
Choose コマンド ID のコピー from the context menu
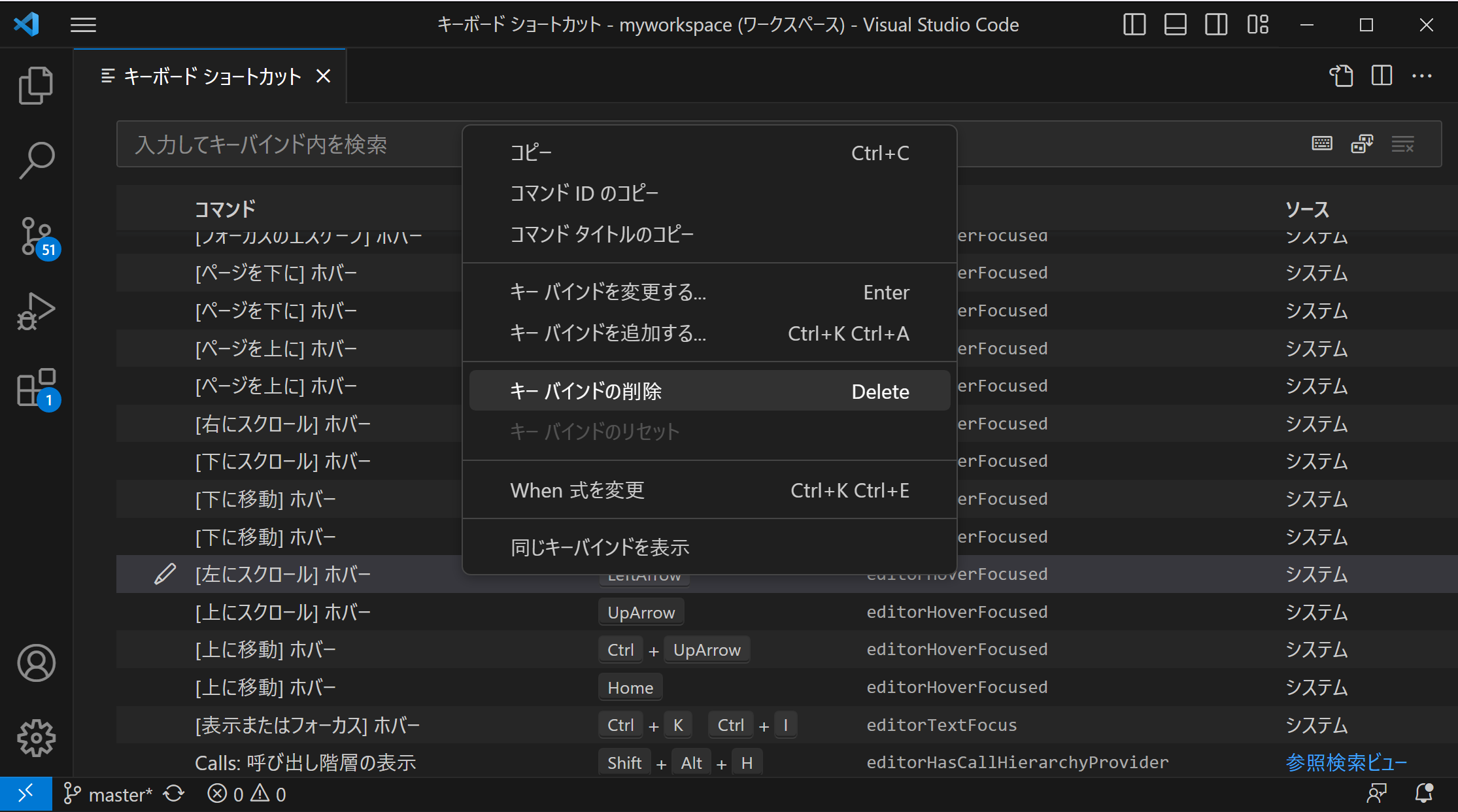pos(709,194)
